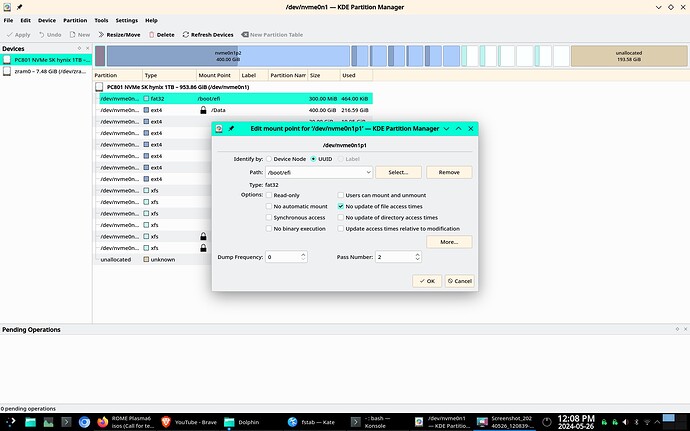The image size is (690, 431).
Task: Open Firefox ROME Plasma6 taskbar entry
Action: (x=124, y=422)
